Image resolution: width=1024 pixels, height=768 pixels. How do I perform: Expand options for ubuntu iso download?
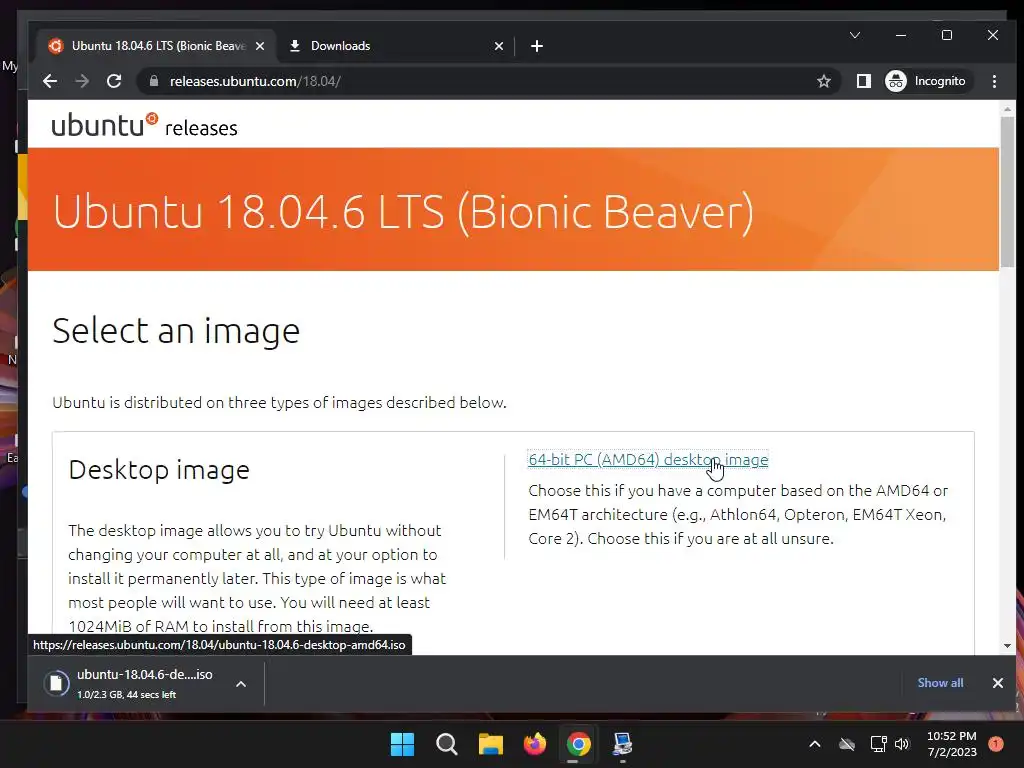point(241,684)
